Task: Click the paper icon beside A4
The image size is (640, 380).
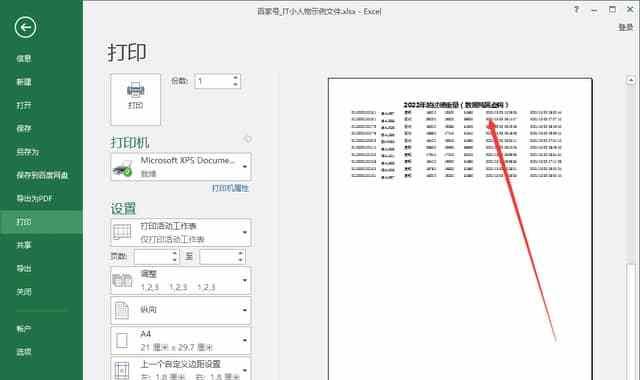Action: click(x=122, y=340)
